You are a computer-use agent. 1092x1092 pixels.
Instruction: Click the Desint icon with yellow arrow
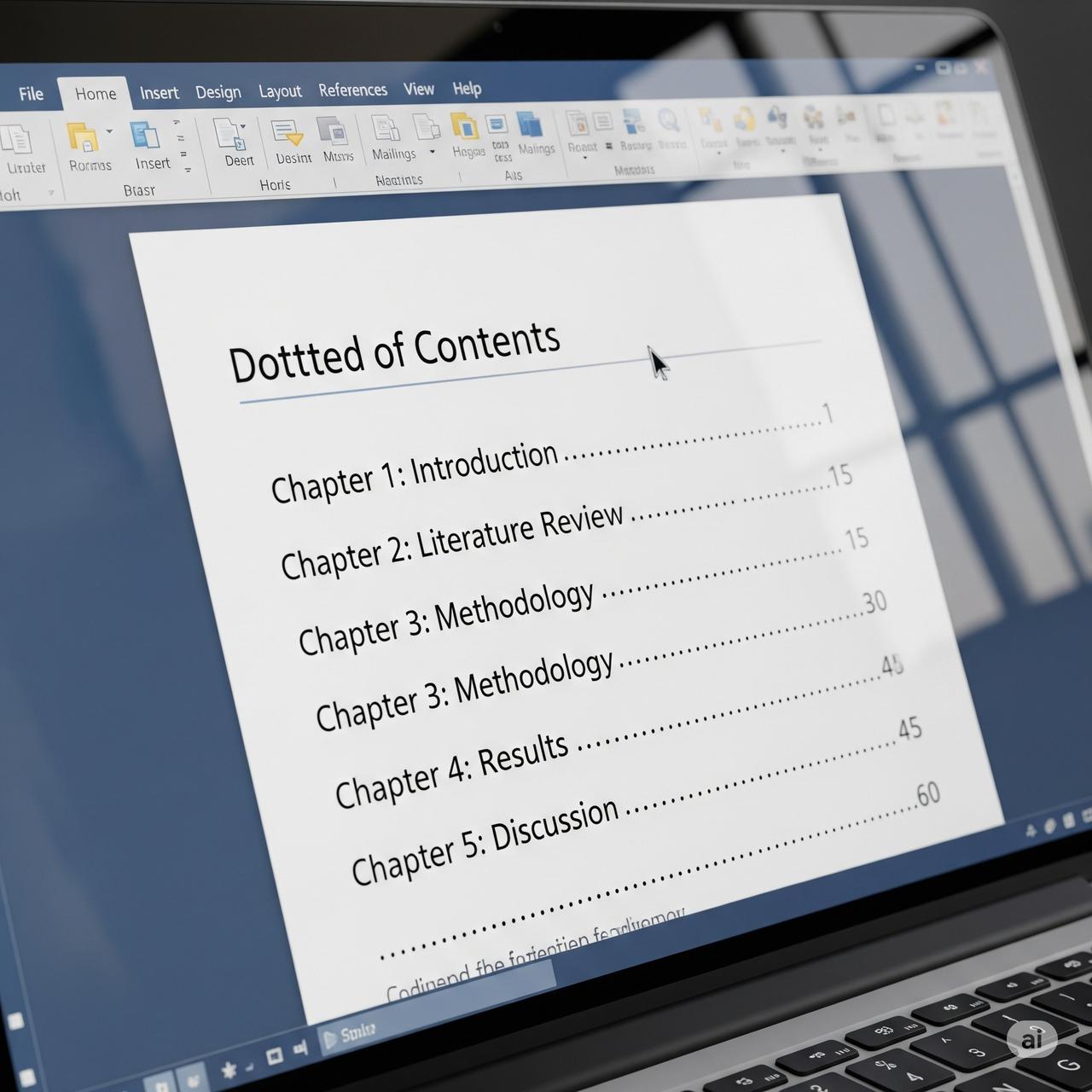click(x=287, y=133)
